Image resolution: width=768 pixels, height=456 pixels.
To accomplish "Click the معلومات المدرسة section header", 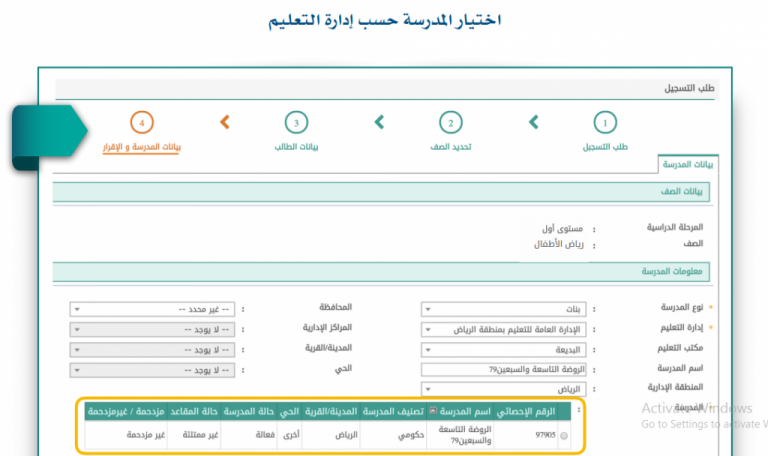I will pyautogui.click(x=381, y=271).
